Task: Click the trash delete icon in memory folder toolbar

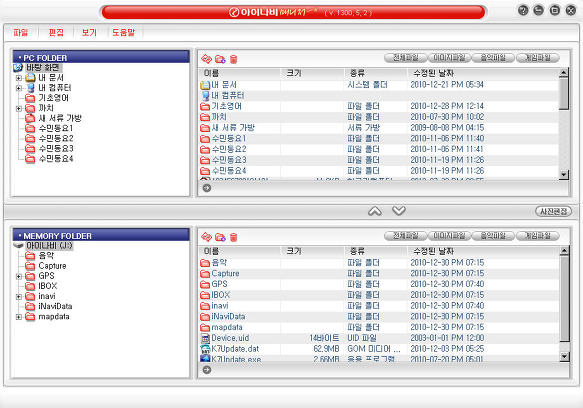Action: tap(233, 237)
